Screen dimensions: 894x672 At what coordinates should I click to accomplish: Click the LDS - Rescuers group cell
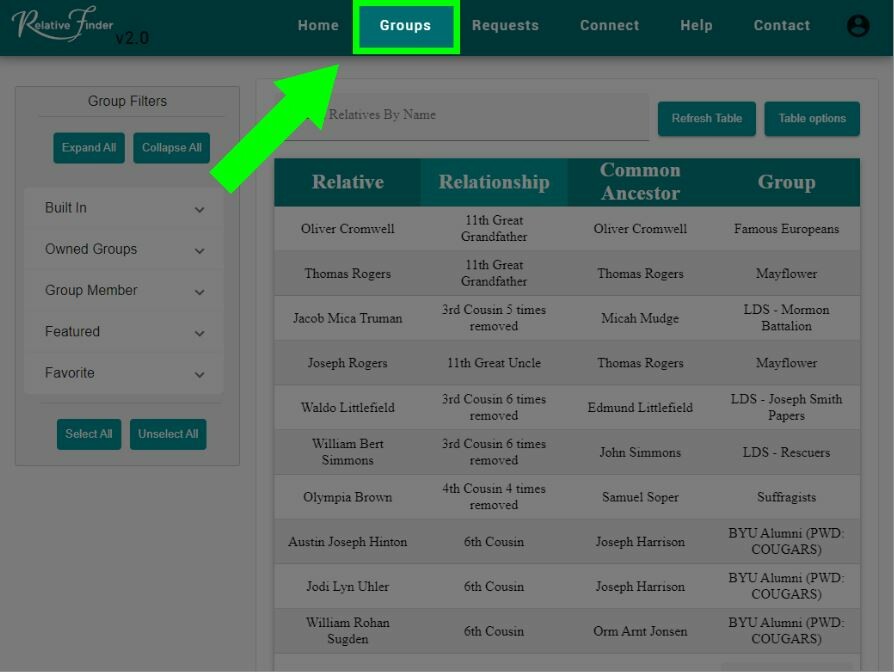pyautogui.click(x=786, y=452)
